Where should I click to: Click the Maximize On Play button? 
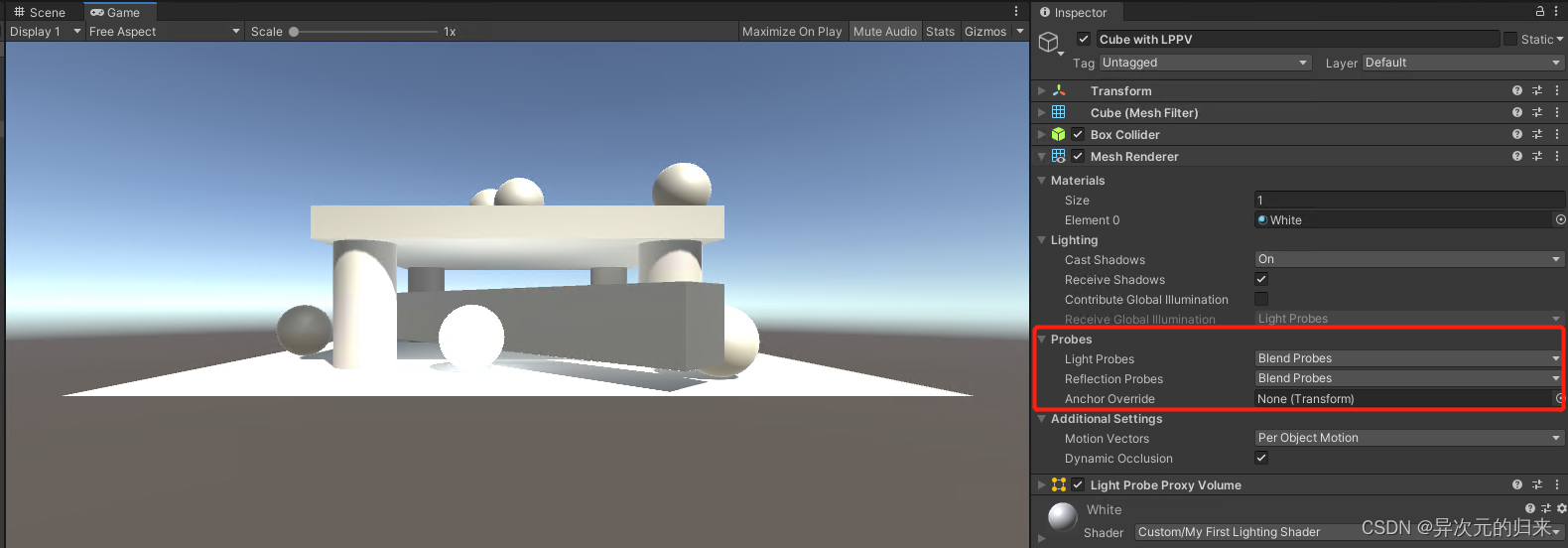(792, 31)
